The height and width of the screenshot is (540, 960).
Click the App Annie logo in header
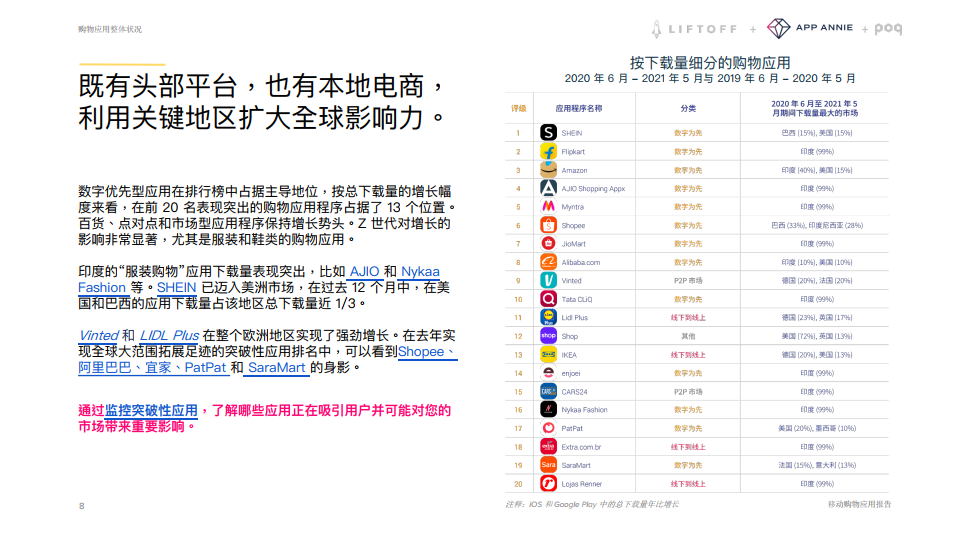810,28
